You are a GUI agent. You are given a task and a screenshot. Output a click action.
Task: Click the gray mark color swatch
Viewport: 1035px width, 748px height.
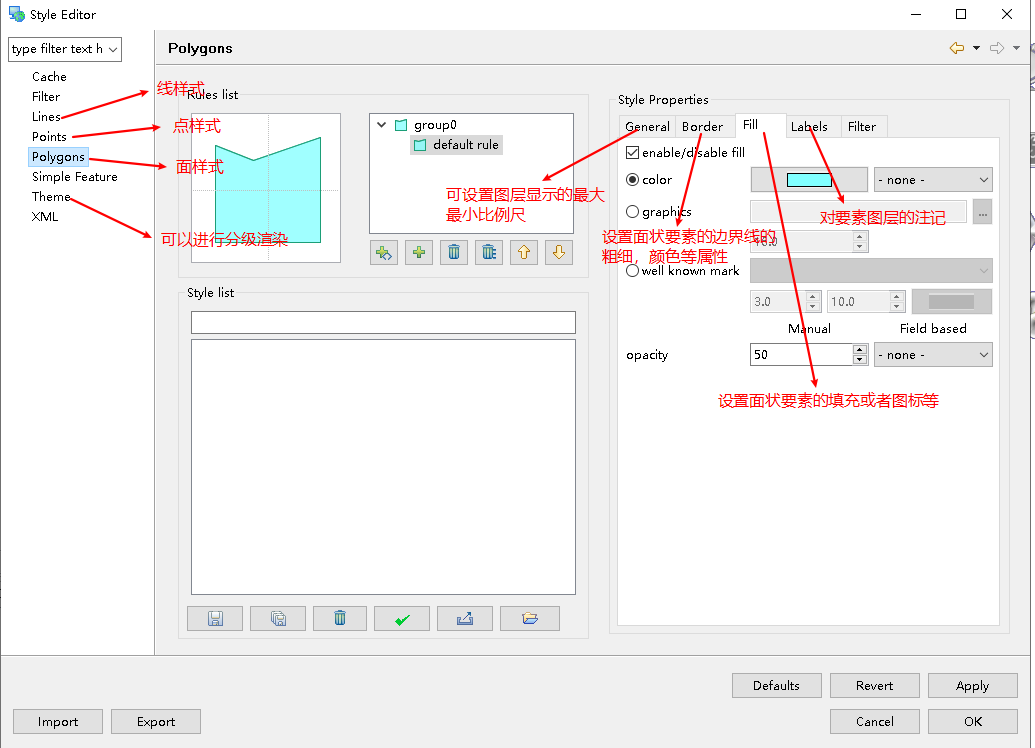click(x=951, y=302)
